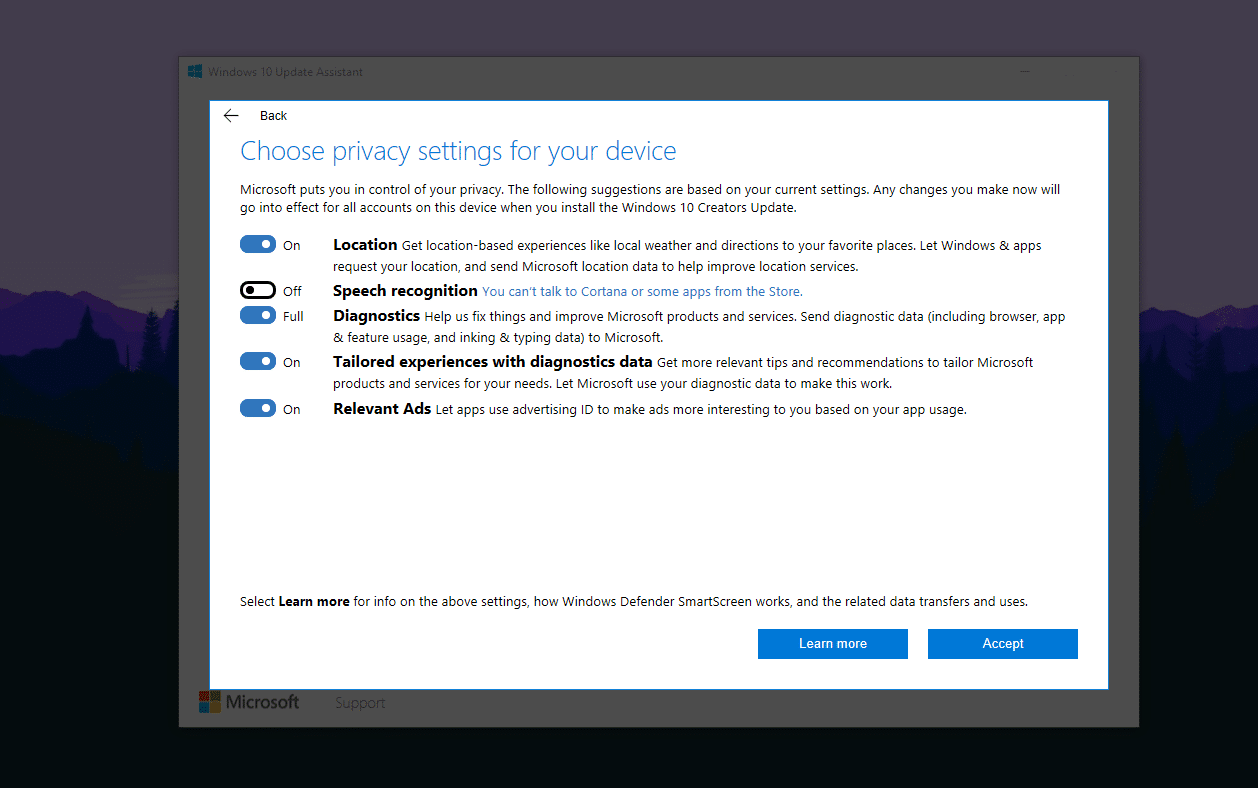Slide the Diagnostics switch away from Full
This screenshot has height=788, width=1258.
pyautogui.click(x=257, y=315)
